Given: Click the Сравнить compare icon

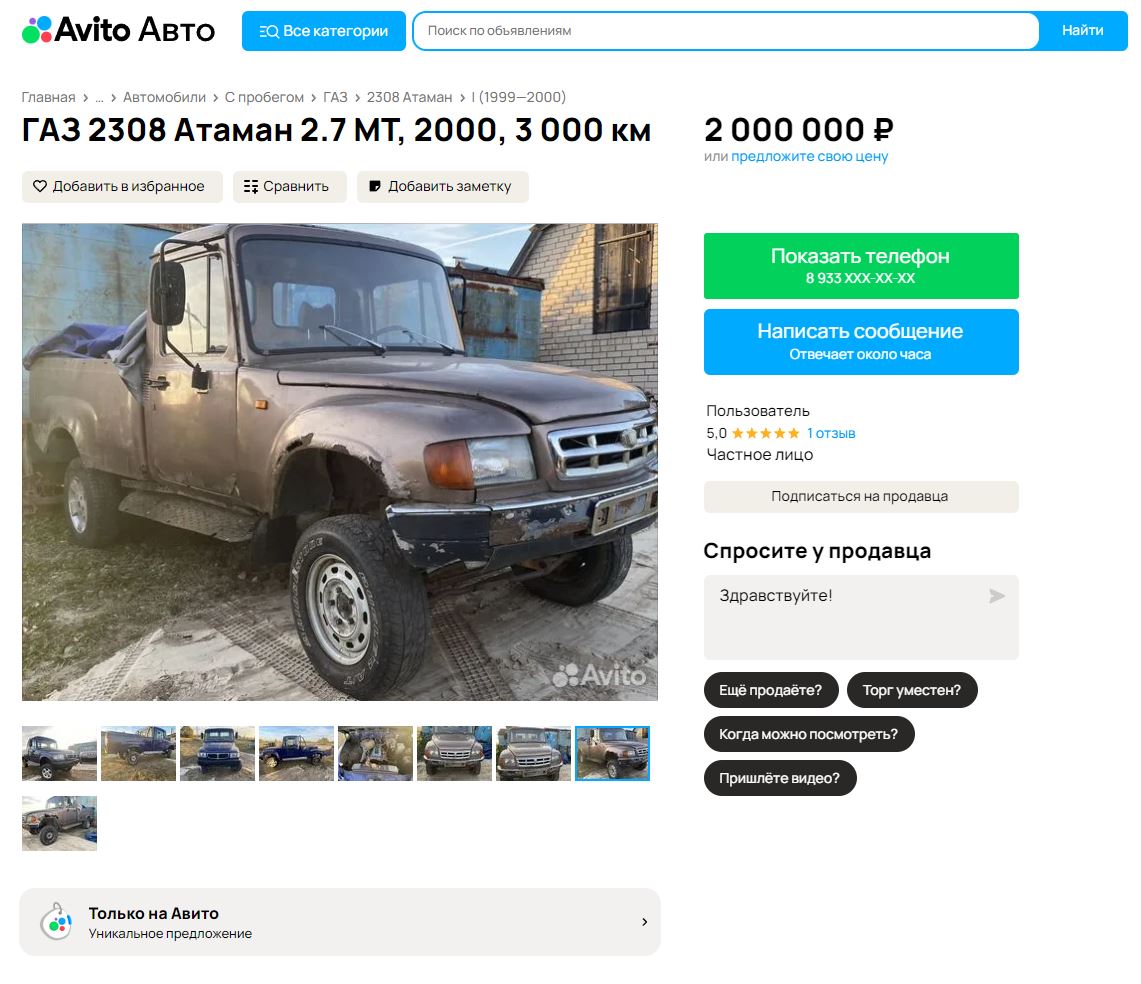Looking at the screenshot, I should [251, 186].
